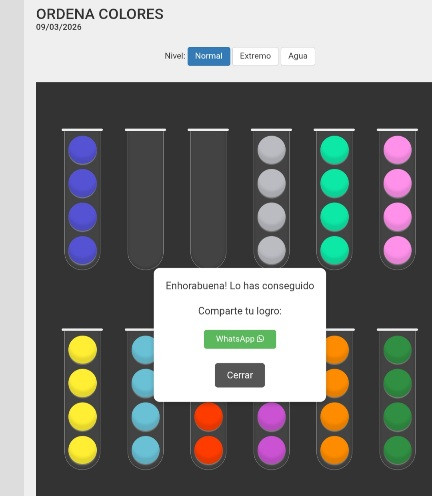Click the tube of gray balls
The height and width of the screenshot is (496, 432).
271,199
